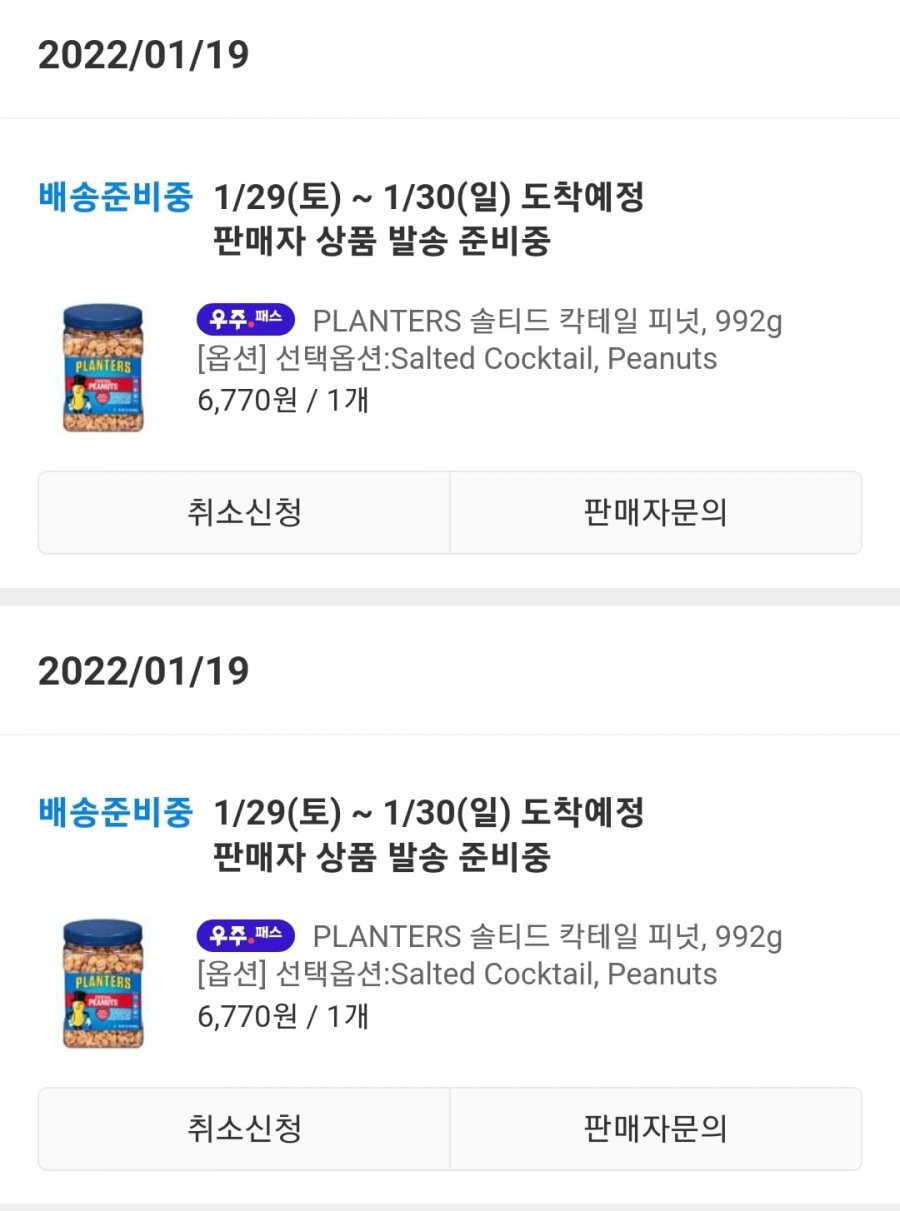Tap second order's 판매자 상품 발송 준비중 text
Image resolution: width=900 pixels, height=1211 pixels.
pos(382,858)
